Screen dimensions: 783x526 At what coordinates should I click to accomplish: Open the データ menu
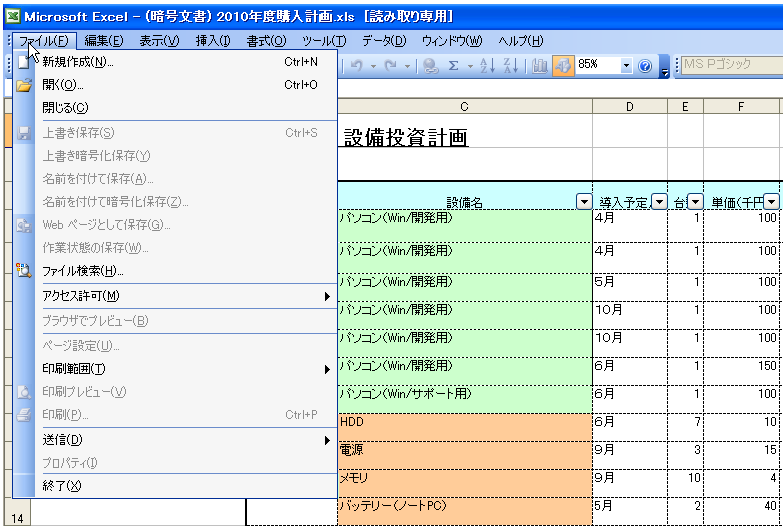click(384, 41)
